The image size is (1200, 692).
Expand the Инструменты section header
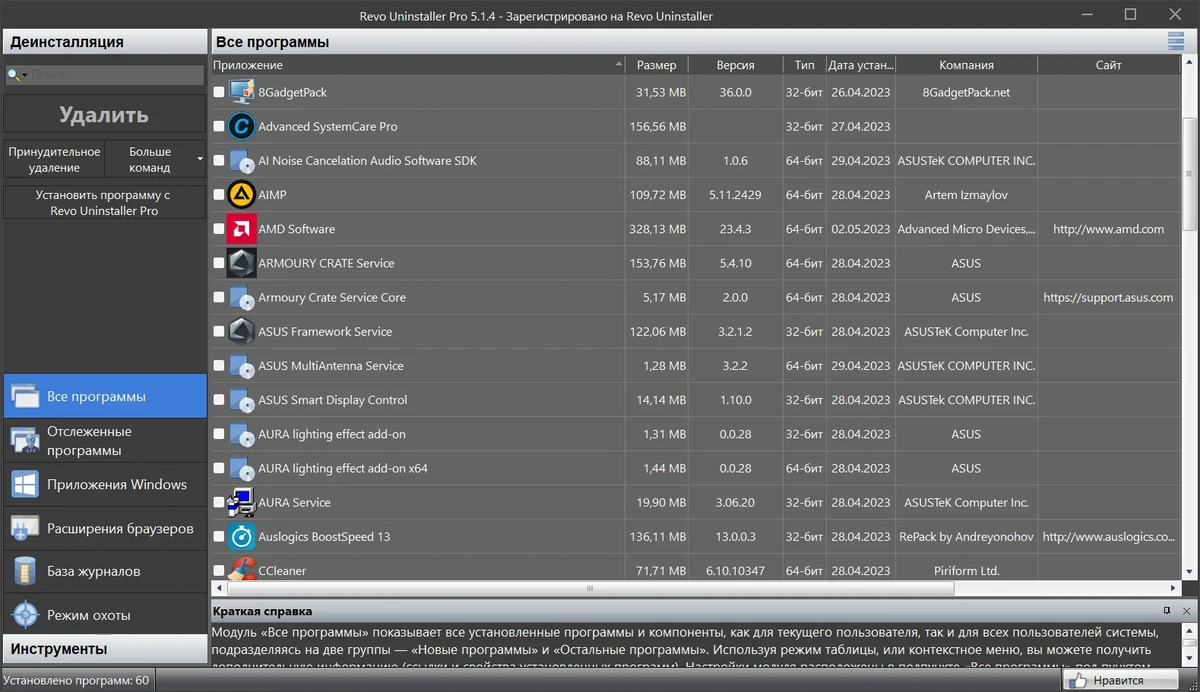tap(105, 649)
